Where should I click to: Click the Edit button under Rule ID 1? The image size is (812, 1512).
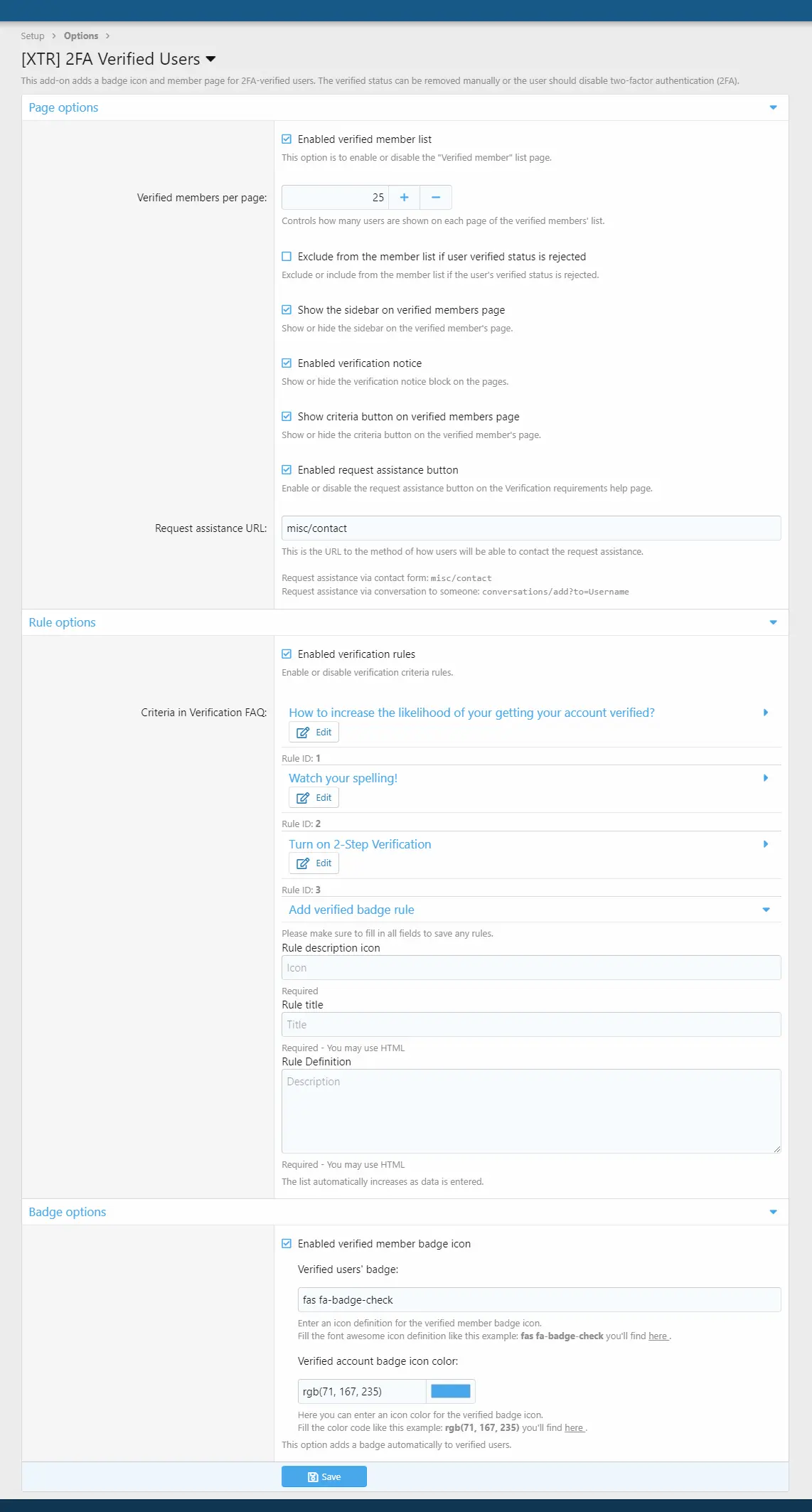(314, 797)
